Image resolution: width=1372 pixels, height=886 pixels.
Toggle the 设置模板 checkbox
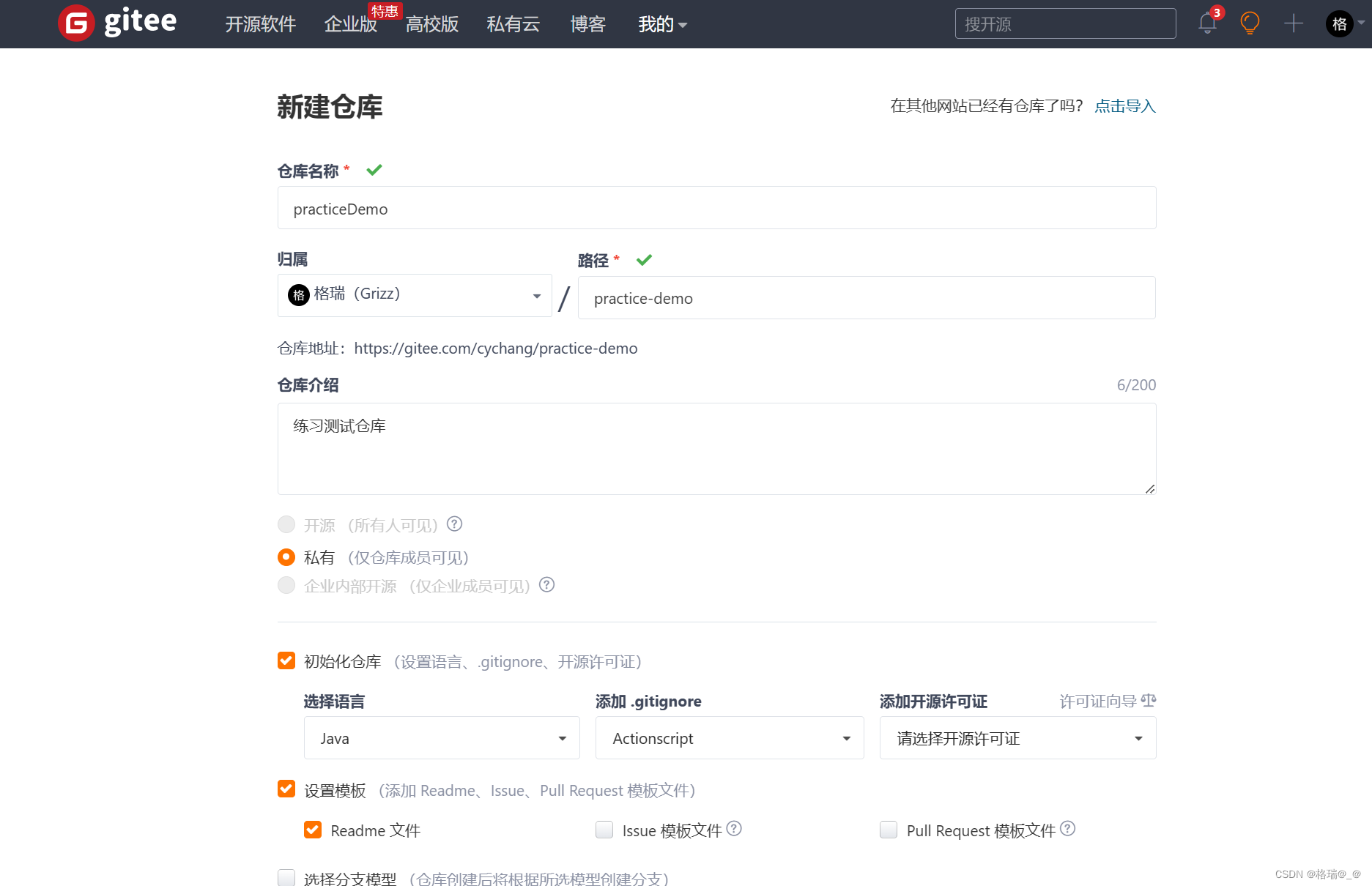pyautogui.click(x=286, y=789)
